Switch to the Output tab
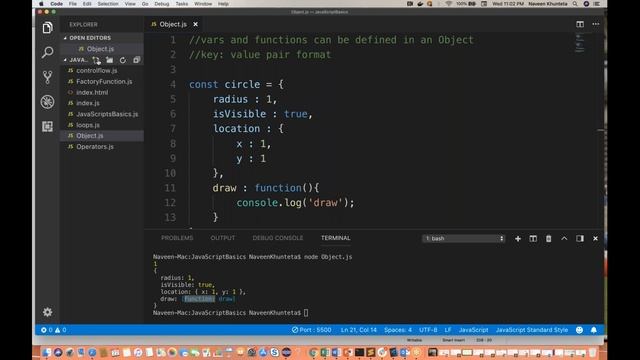The height and width of the screenshot is (360, 640). [x=223, y=238]
